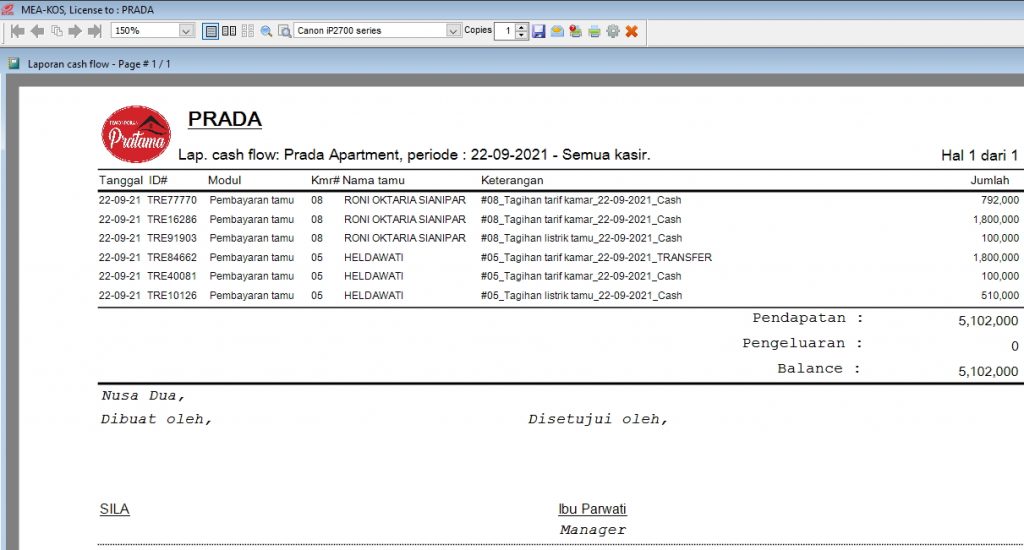The width and height of the screenshot is (1024, 550).
Task: Open the Canon iP2700 printer dropdown
Action: [453, 31]
